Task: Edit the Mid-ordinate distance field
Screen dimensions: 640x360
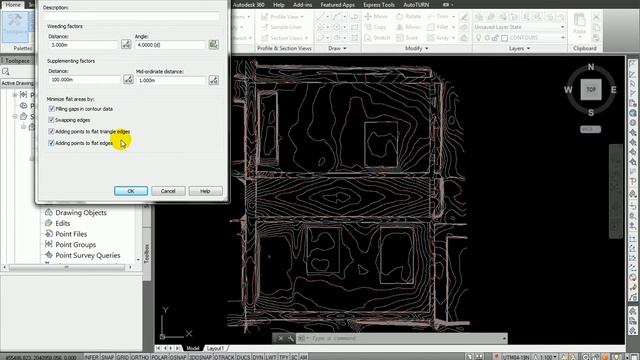Action: [x=171, y=80]
